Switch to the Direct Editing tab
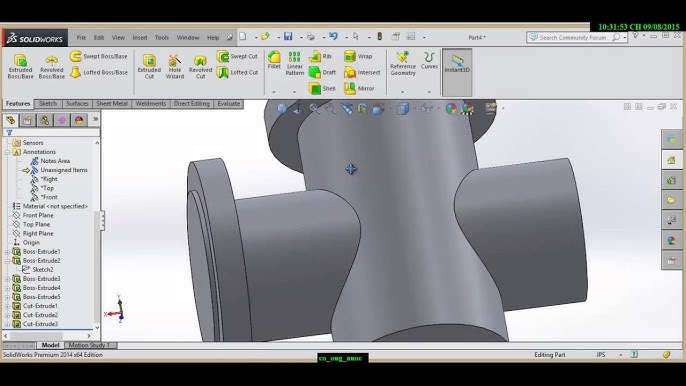Viewport: 686px width, 386px height. click(x=191, y=104)
